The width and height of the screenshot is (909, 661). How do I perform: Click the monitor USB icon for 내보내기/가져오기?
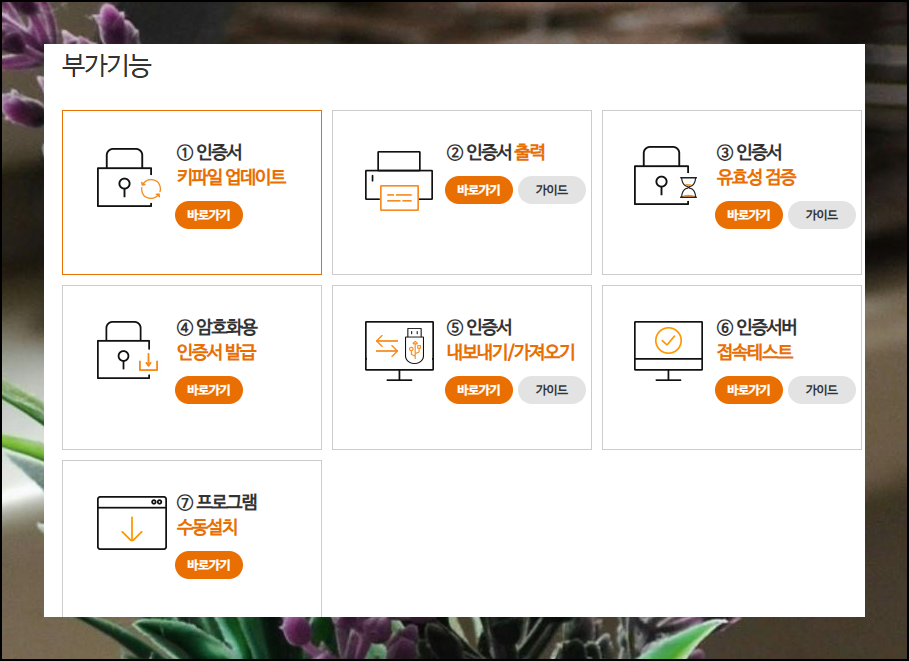click(399, 351)
